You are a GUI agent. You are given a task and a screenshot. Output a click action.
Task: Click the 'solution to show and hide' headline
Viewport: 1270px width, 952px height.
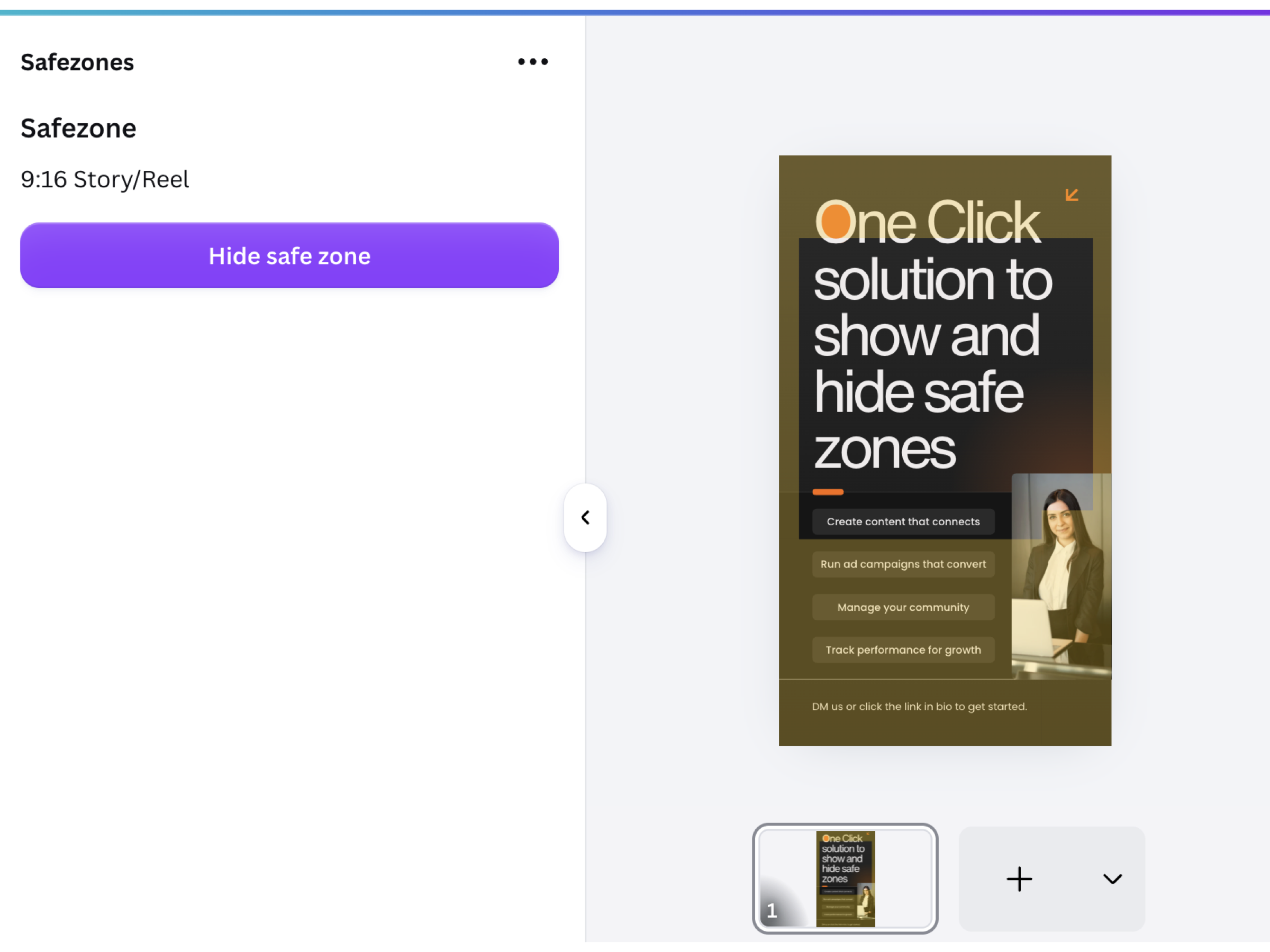click(x=932, y=363)
